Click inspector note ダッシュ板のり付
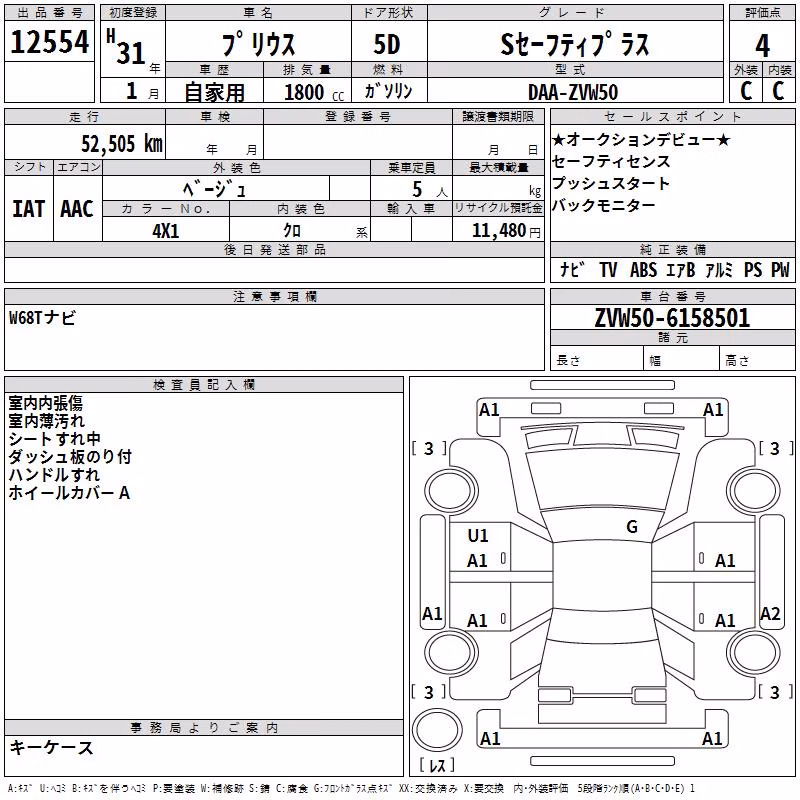The image size is (800, 800). click(70, 457)
